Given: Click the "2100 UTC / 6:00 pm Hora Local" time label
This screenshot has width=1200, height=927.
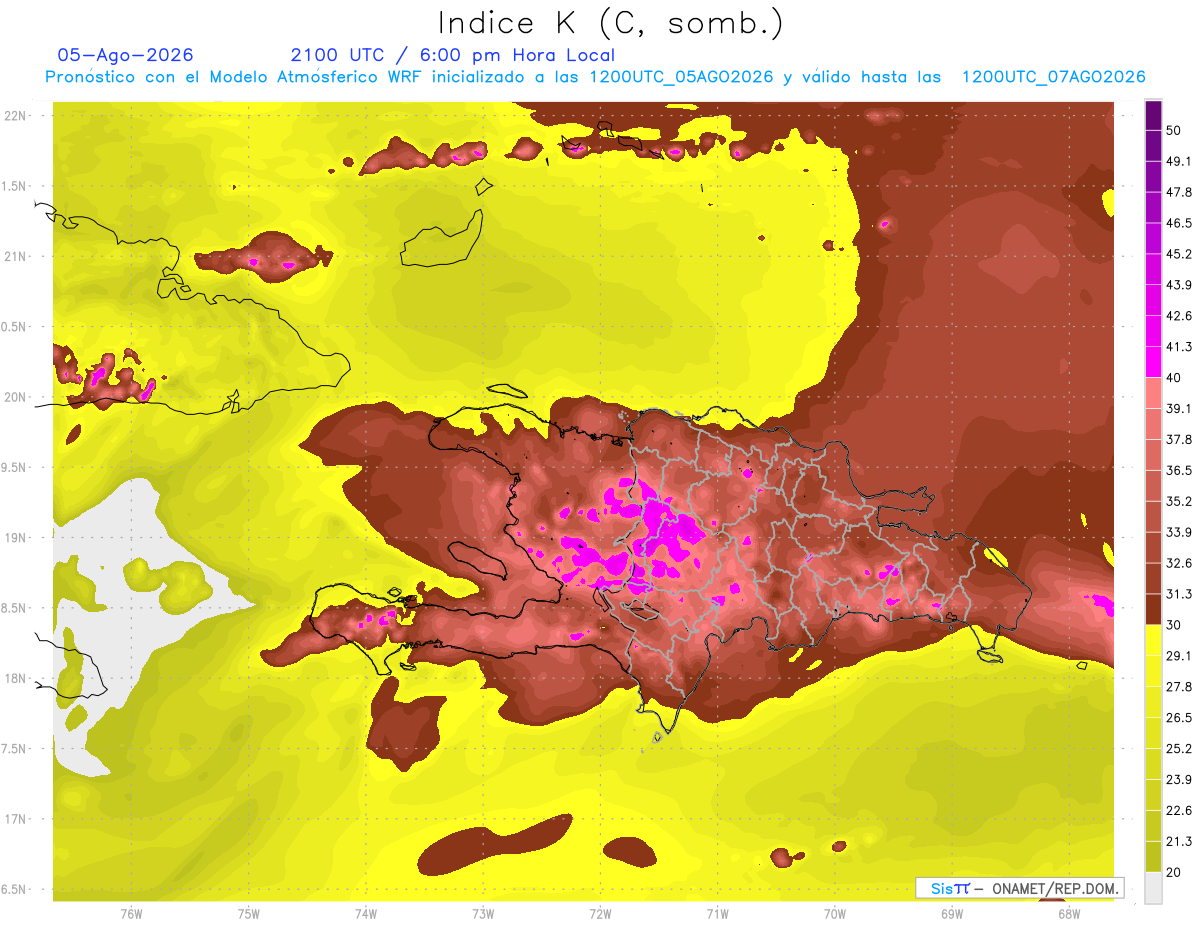Looking at the screenshot, I should tap(452, 55).
